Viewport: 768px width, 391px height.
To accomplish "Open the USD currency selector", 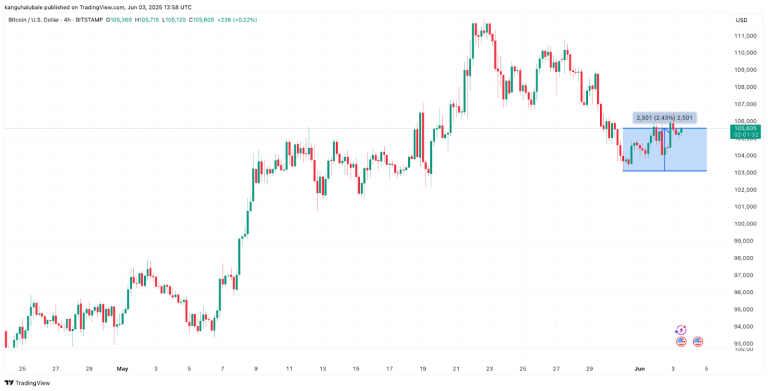I will (x=741, y=20).
